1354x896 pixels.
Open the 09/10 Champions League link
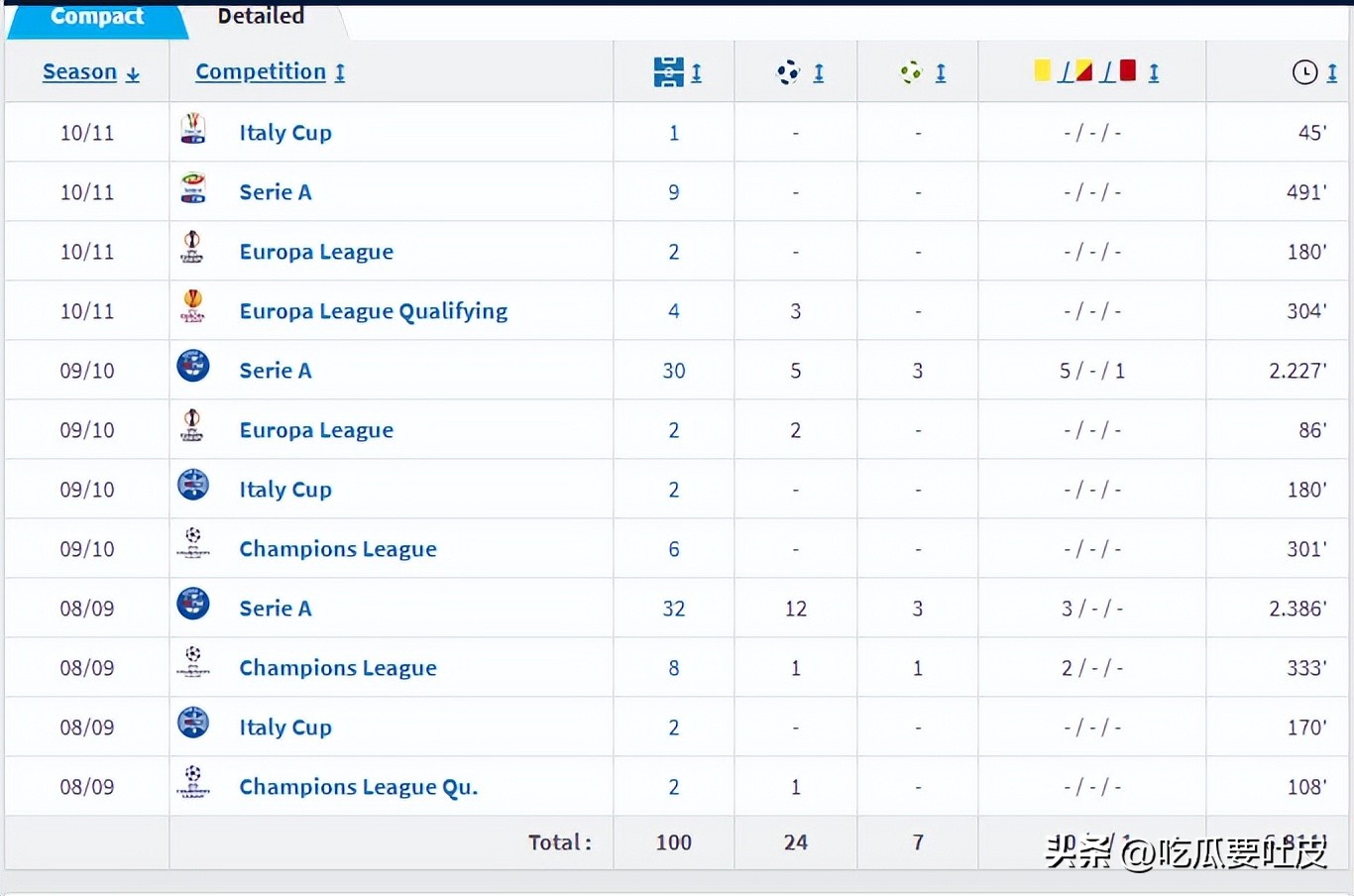pyautogui.click(x=338, y=549)
